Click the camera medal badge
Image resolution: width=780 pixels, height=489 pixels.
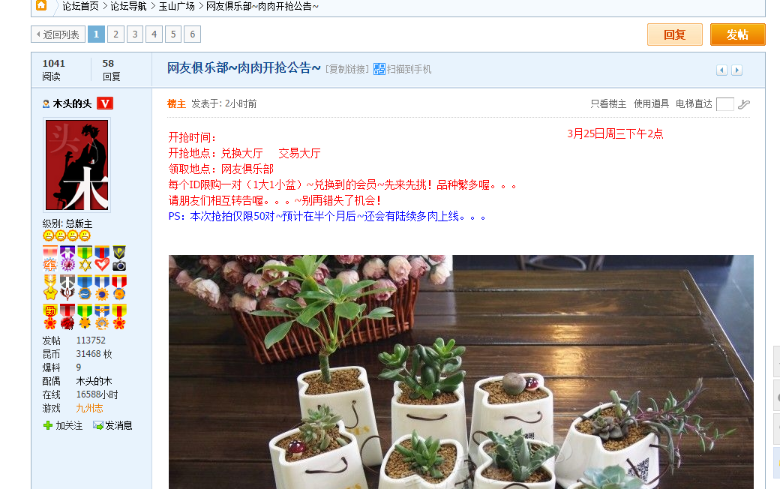coord(119,258)
